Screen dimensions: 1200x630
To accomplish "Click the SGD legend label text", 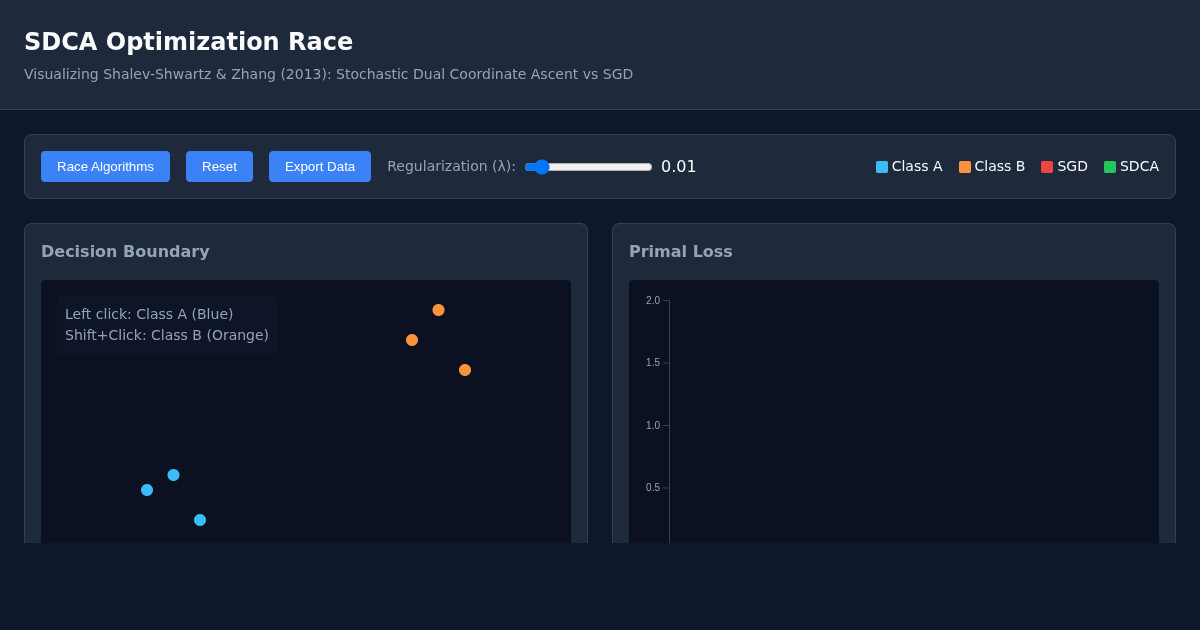I will tap(1072, 167).
